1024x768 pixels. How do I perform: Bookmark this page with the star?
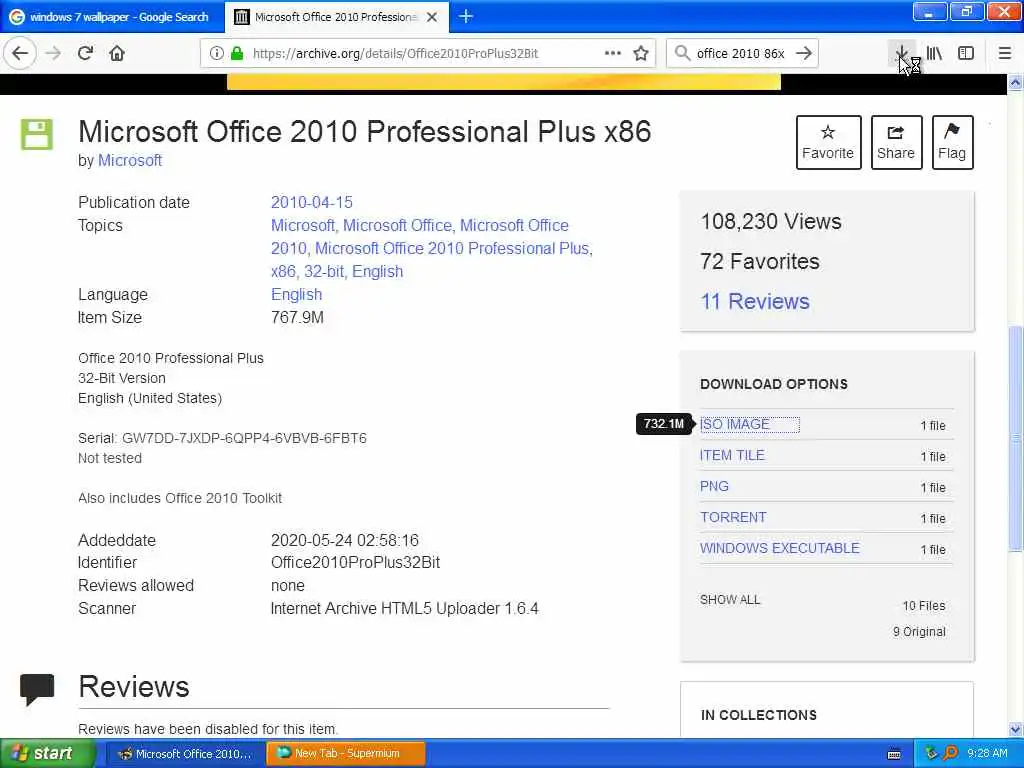(x=641, y=54)
